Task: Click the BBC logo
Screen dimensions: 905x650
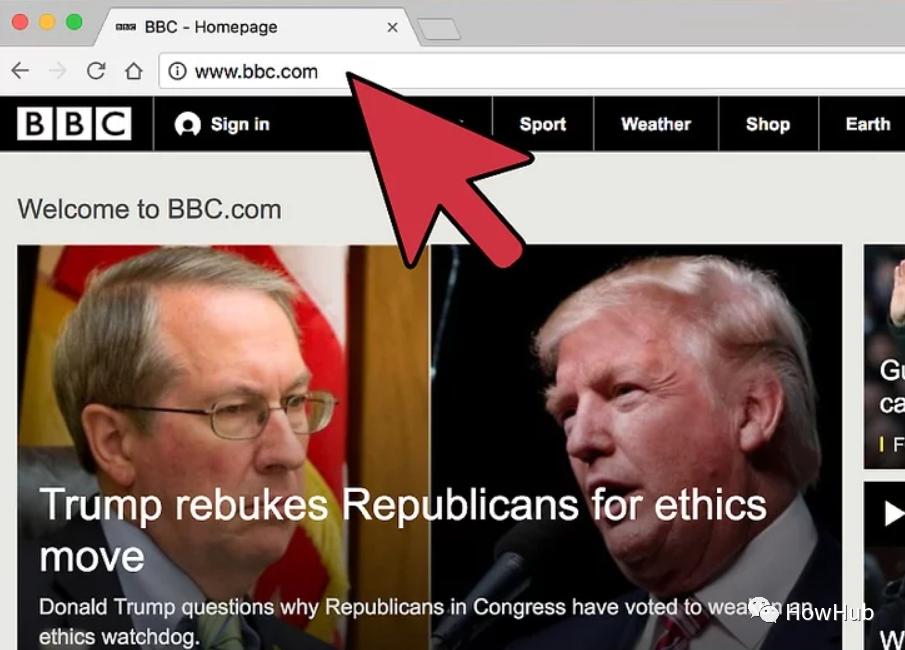Action: point(74,124)
